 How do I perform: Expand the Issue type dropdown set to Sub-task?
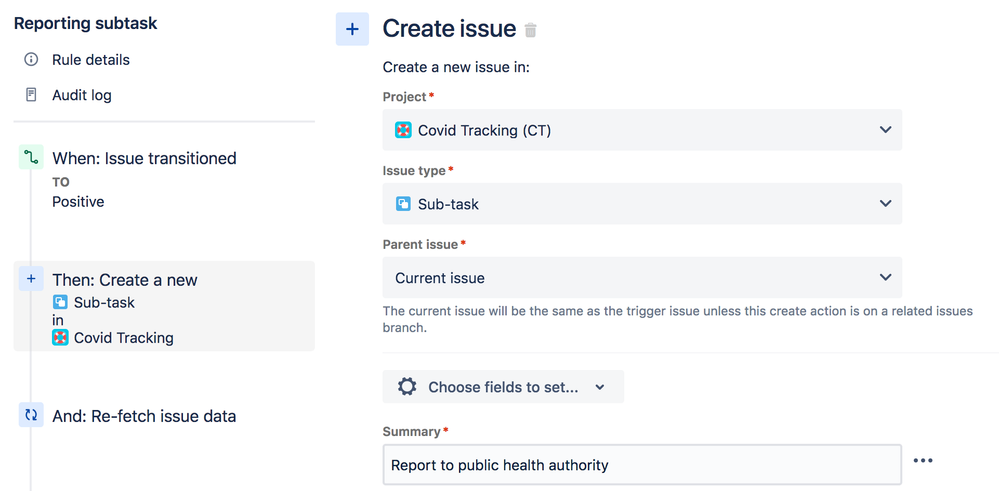pos(642,204)
